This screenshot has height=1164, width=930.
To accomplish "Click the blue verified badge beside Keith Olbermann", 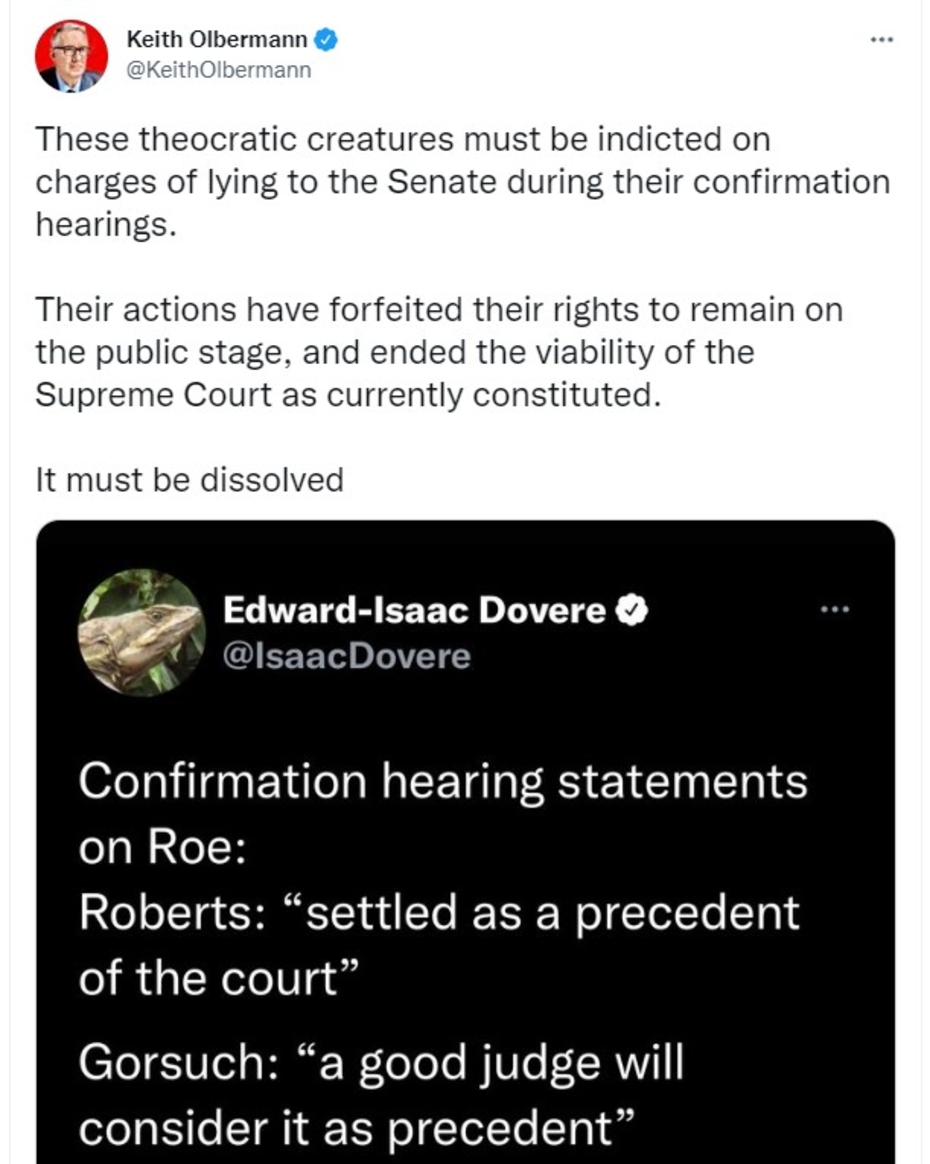I will coord(327,40).
